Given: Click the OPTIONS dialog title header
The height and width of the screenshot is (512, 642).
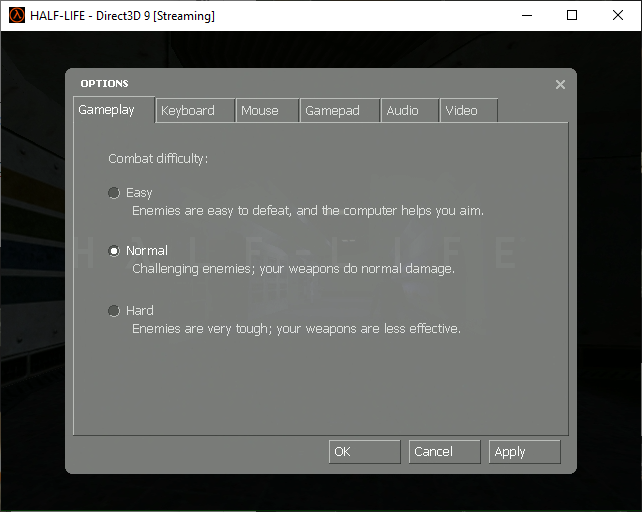Looking at the screenshot, I should 104,84.
